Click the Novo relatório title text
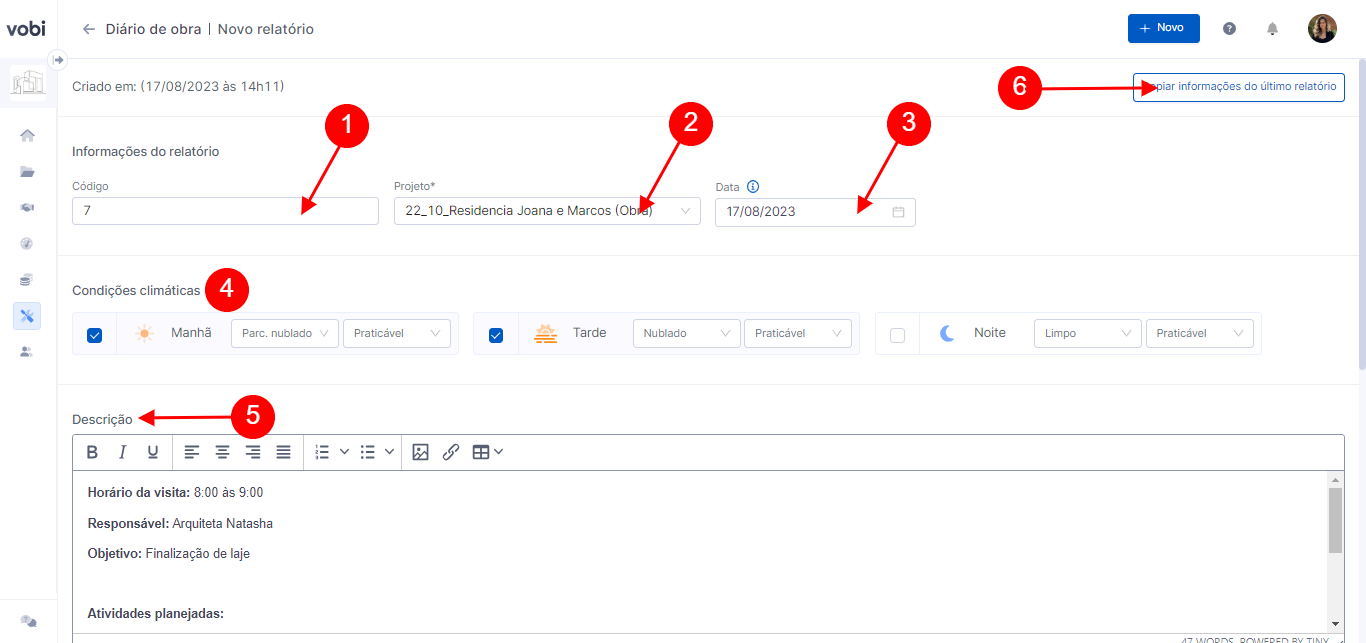 pos(266,29)
